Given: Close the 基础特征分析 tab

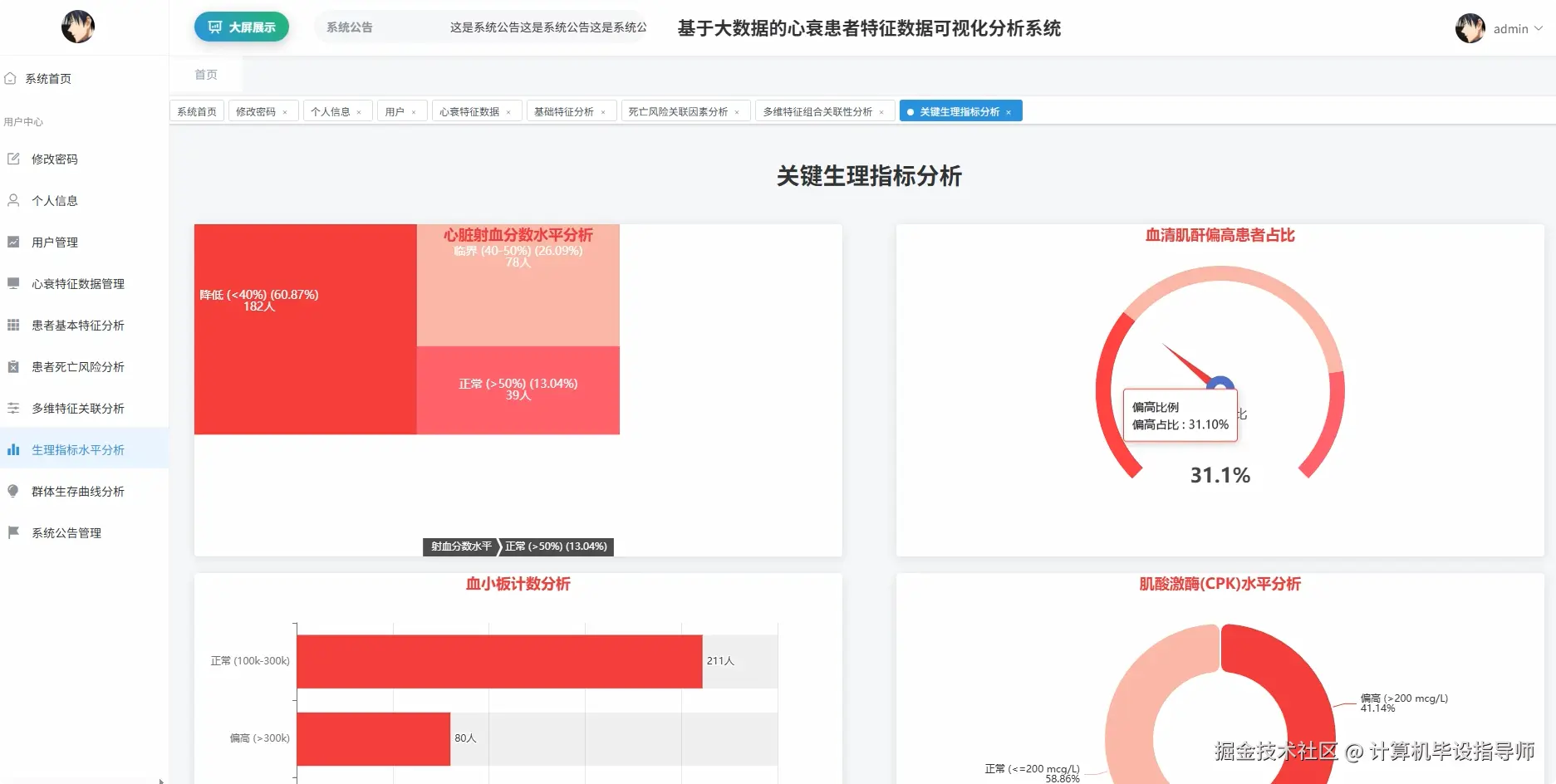Looking at the screenshot, I should (x=603, y=112).
